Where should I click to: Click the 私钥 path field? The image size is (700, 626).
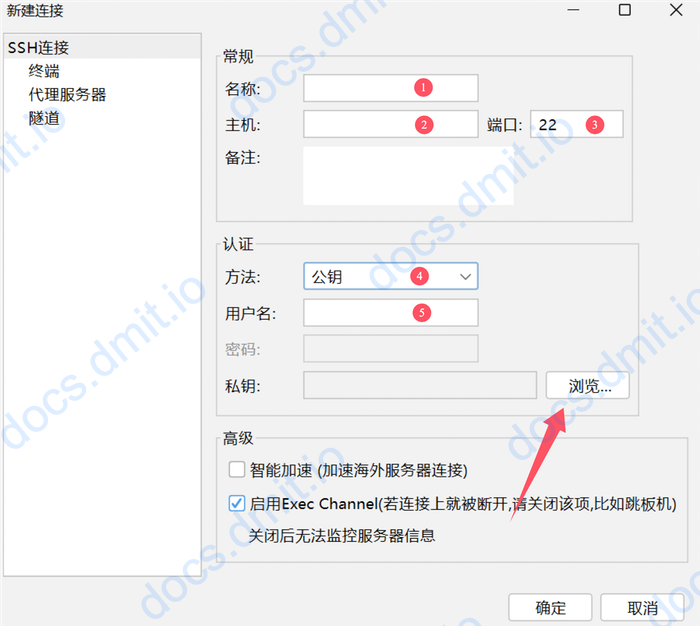(x=420, y=386)
